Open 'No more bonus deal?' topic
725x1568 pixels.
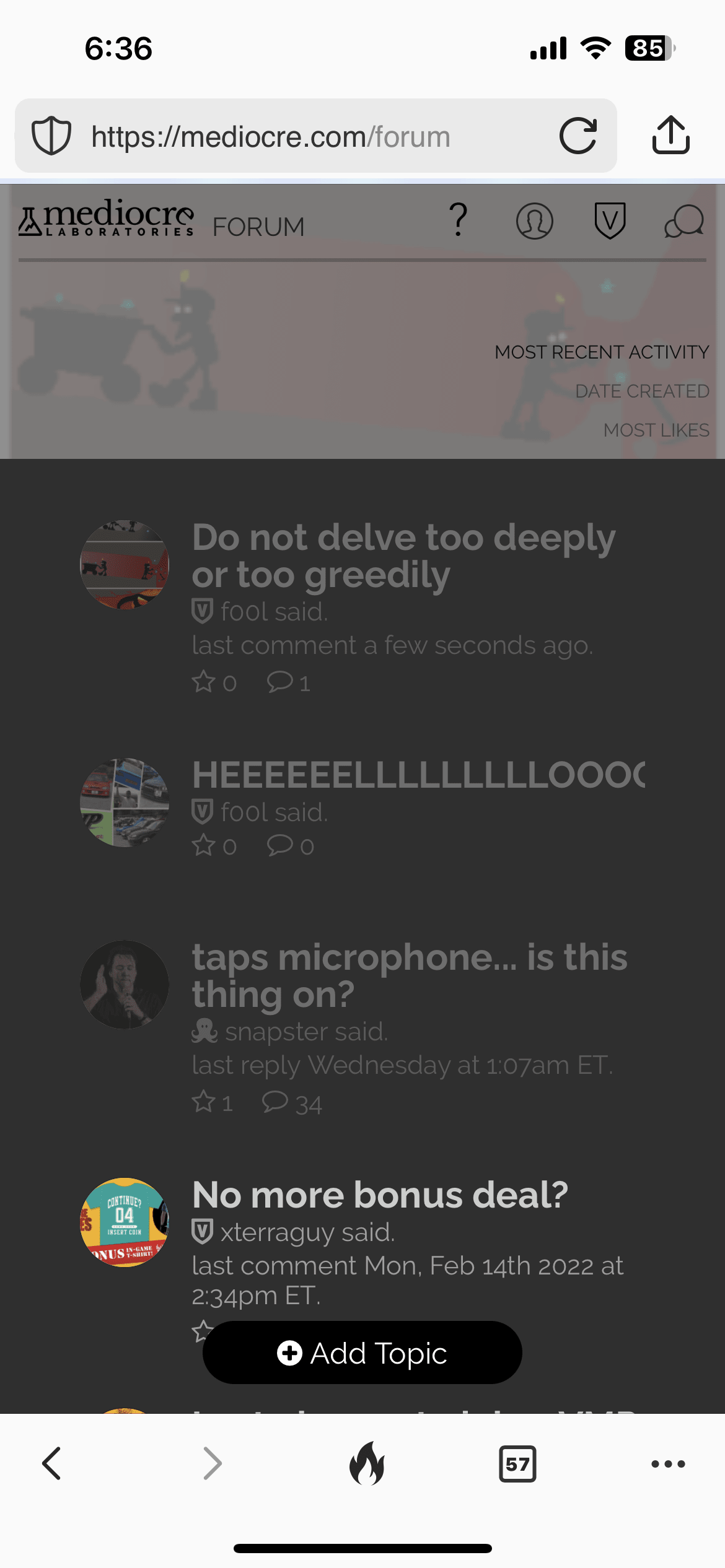380,1194
